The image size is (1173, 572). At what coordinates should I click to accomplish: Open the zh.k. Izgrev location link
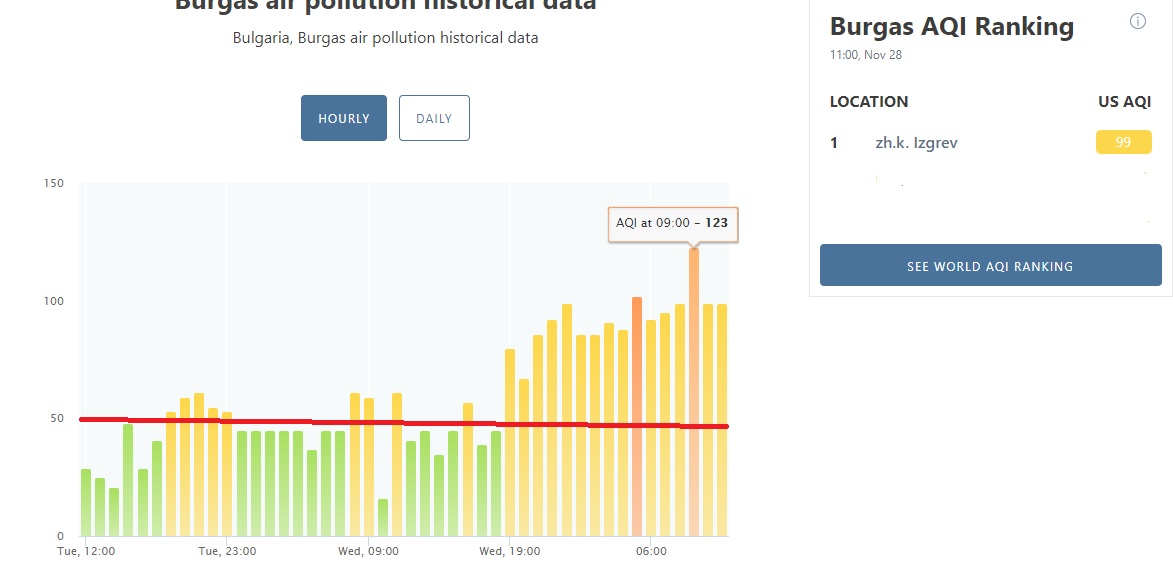[x=916, y=142]
